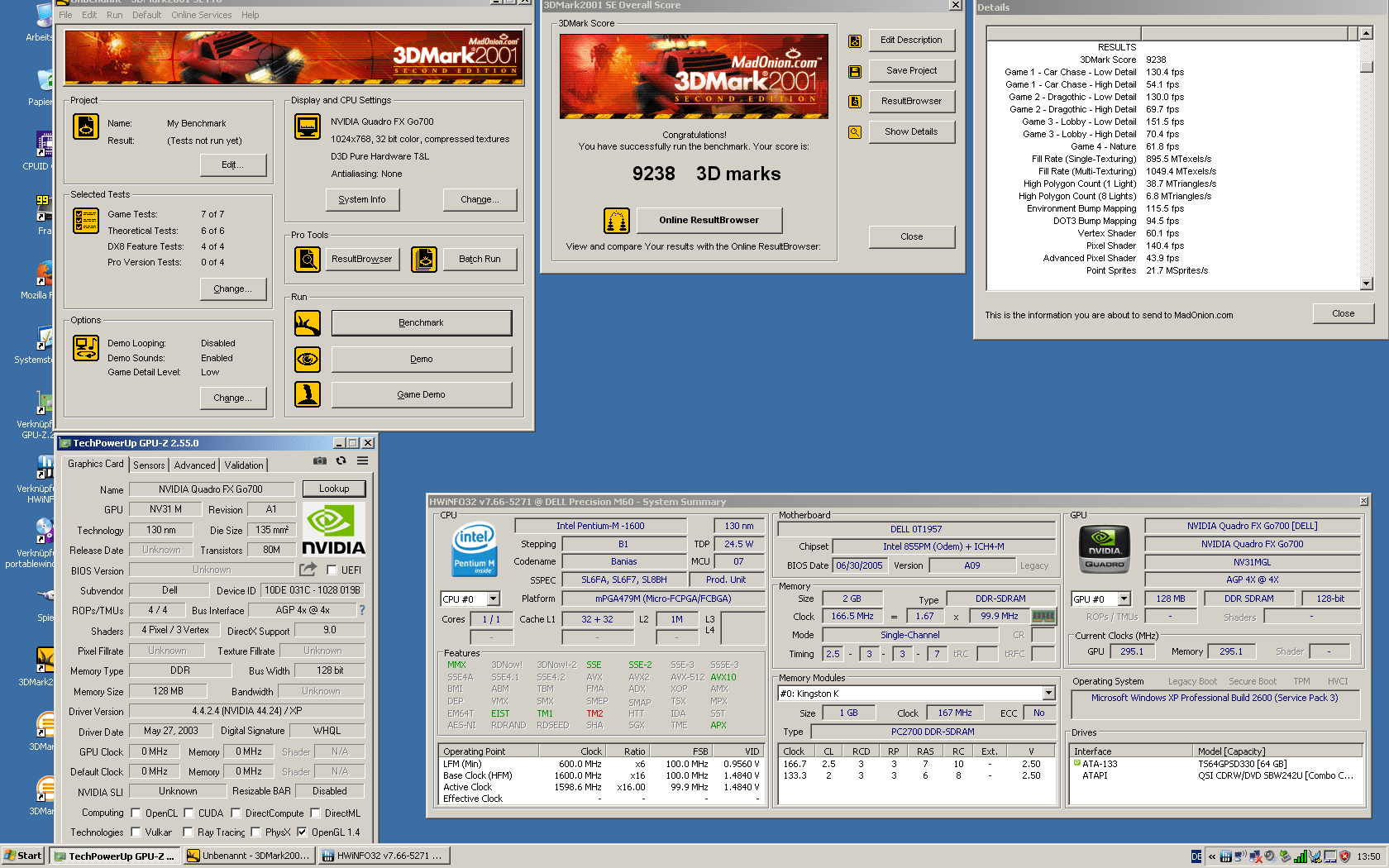This screenshot has height=868, width=1389.
Task: Click the up arrow of Details results scrollbar
Action: (1366, 33)
